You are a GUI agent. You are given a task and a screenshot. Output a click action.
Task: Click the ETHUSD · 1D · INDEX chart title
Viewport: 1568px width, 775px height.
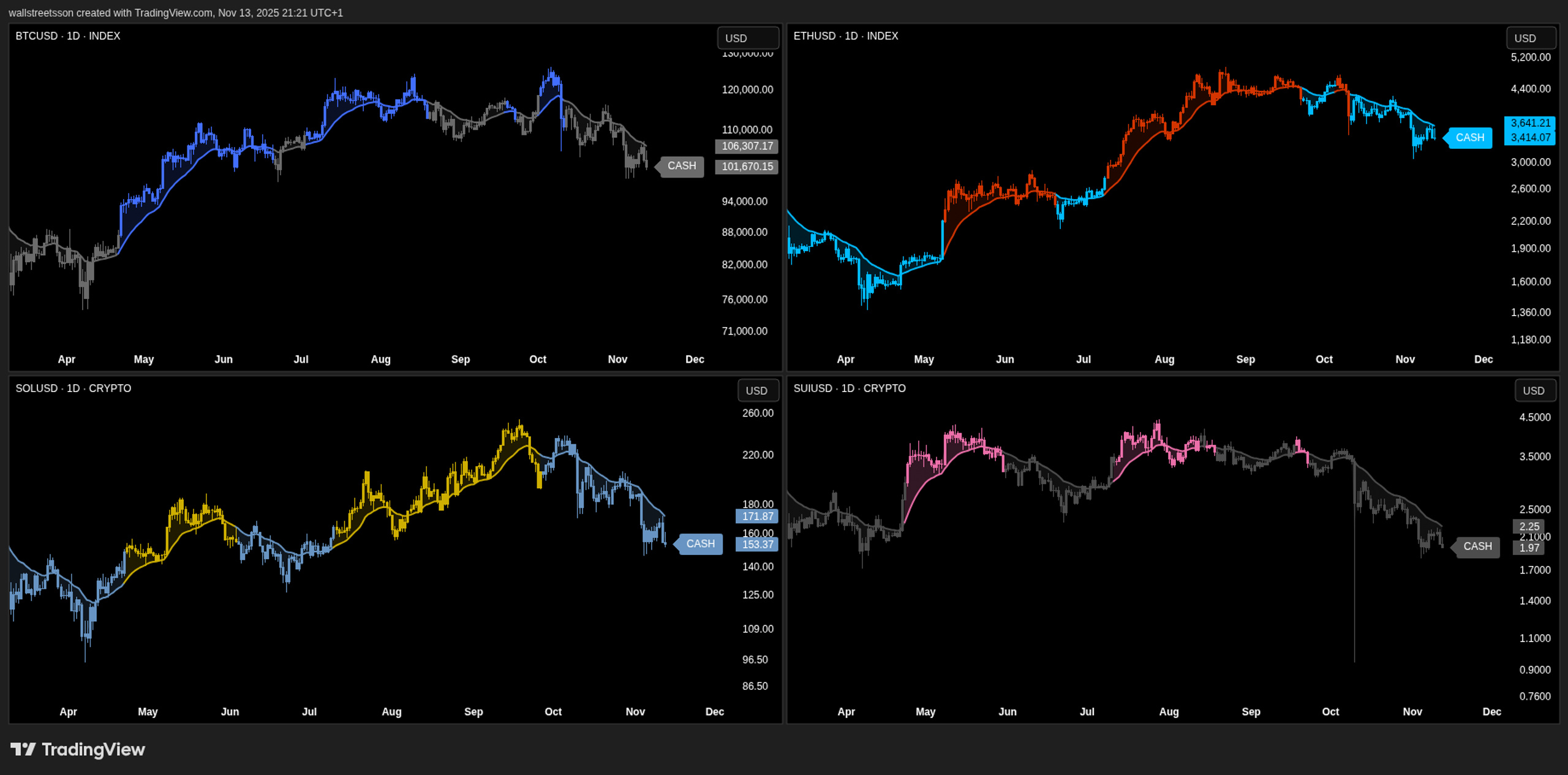tap(846, 36)
